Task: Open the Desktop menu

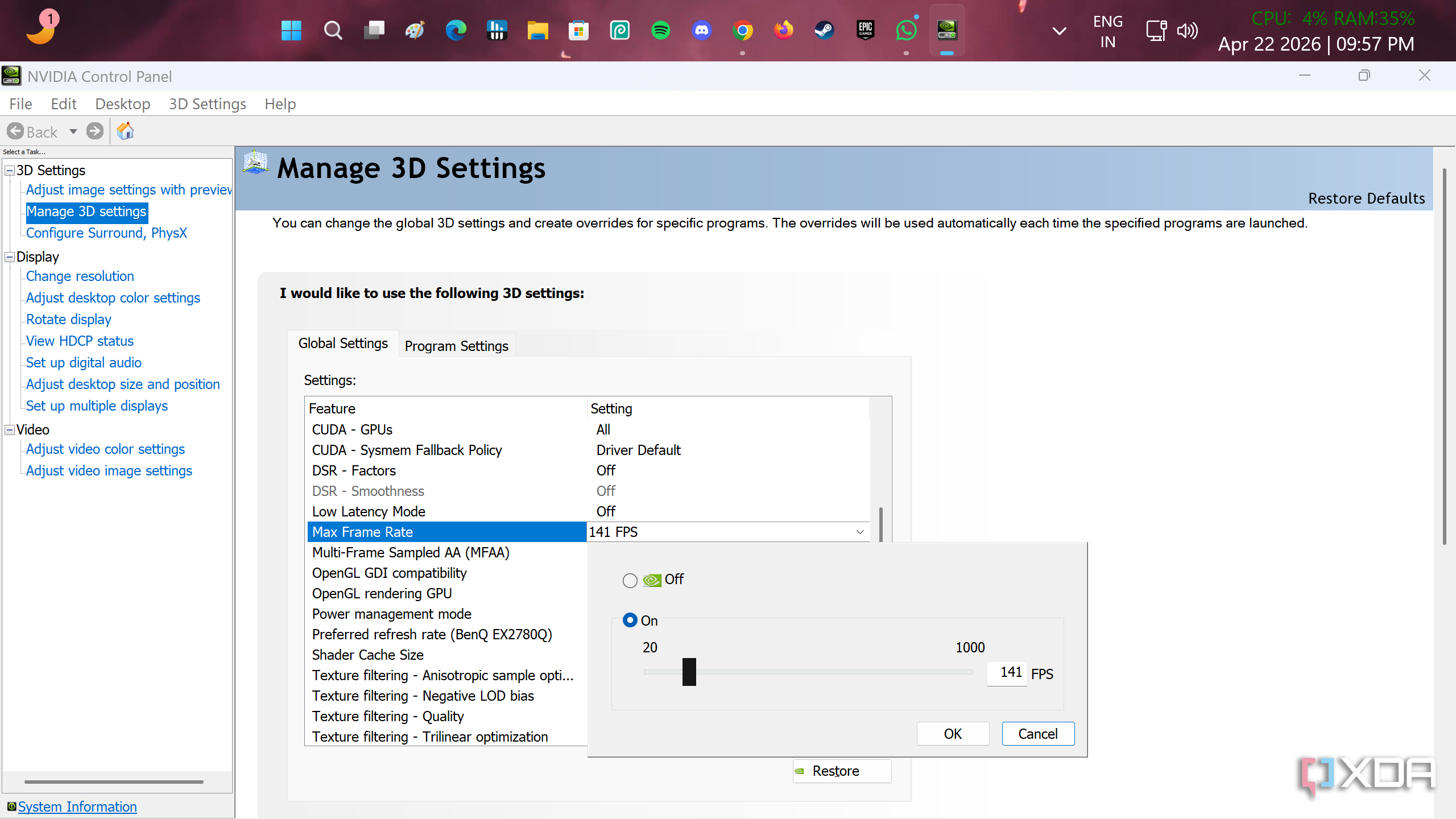Action: pyautogui.click(x=122, y=104)
